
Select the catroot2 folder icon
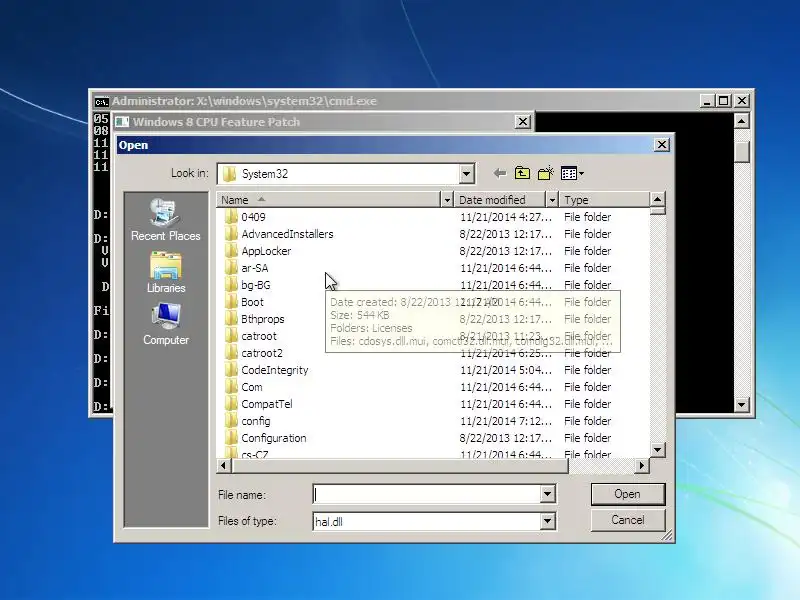[231, 353]
